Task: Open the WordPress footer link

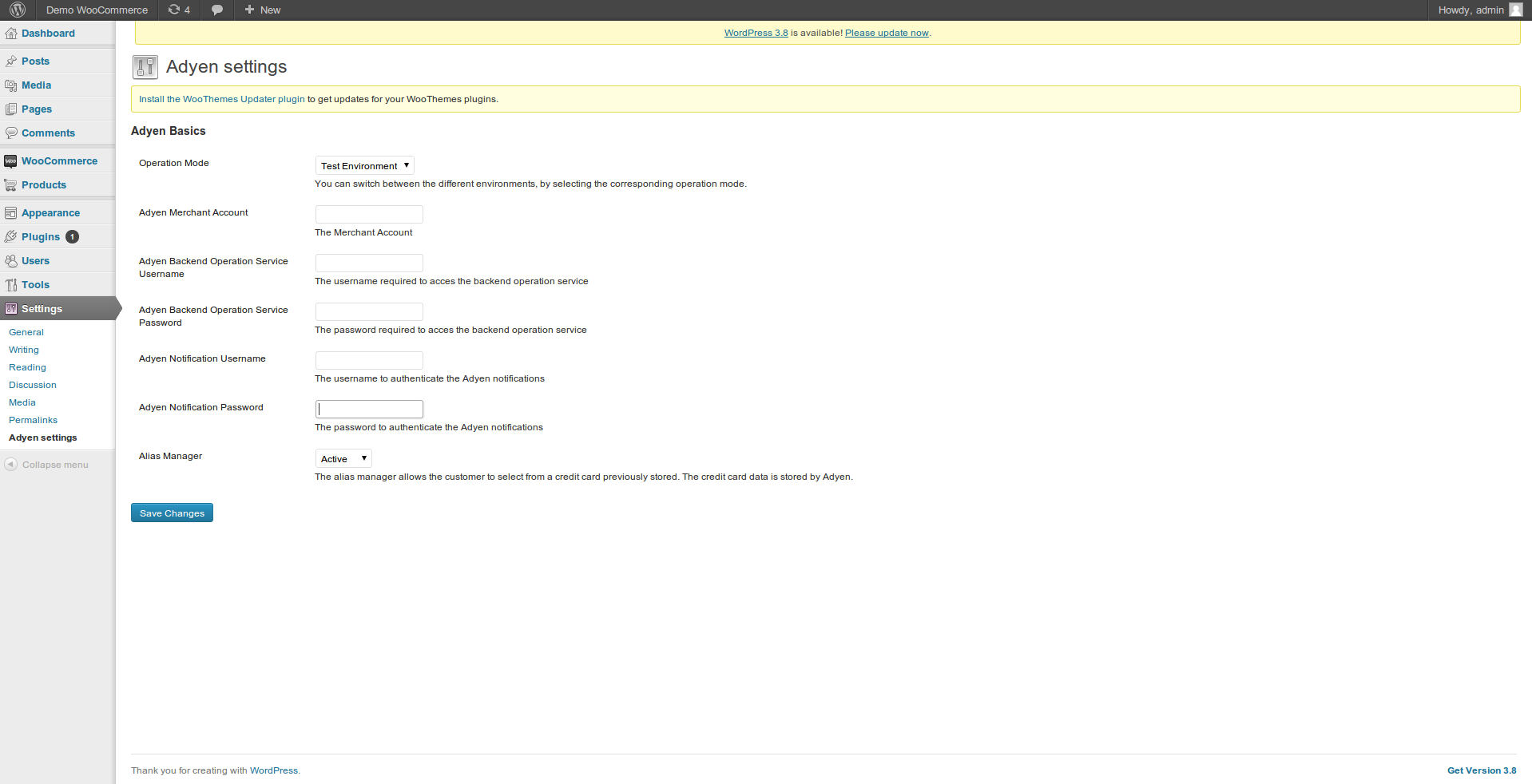Action: (274, 770)
